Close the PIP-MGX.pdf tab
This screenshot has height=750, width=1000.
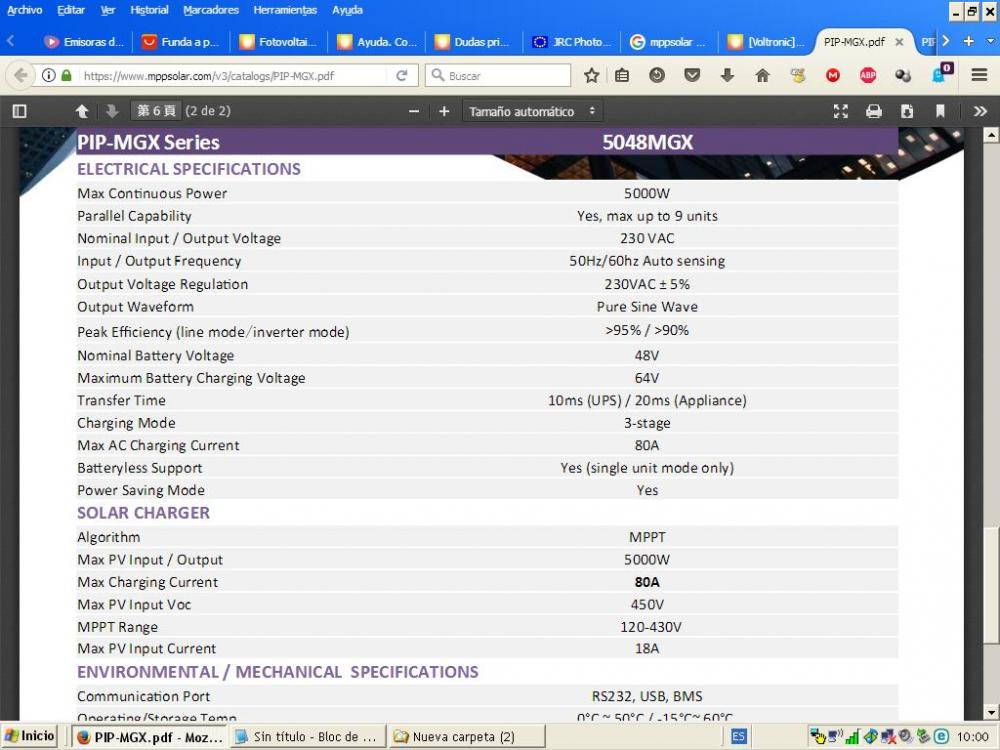click(x=899, y=42)
